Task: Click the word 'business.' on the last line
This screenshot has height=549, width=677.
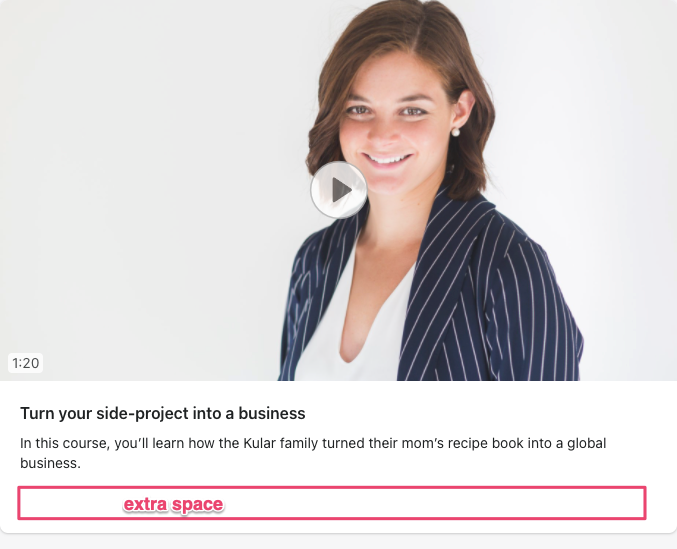Action: [x=50, y=463]
